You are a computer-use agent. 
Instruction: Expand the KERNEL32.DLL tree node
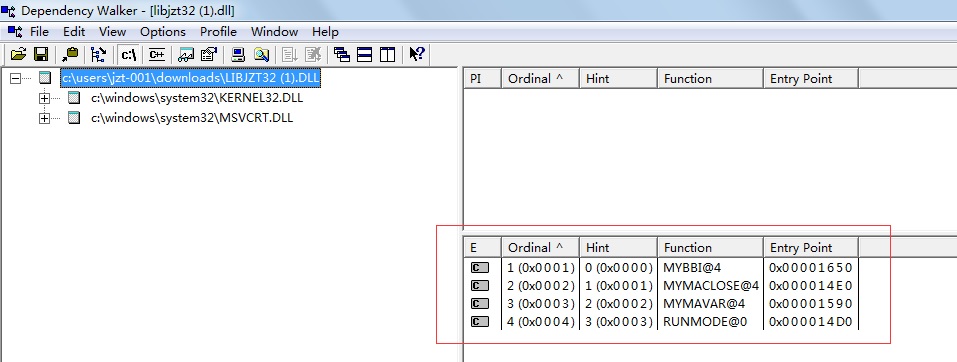tap(44, 98)
